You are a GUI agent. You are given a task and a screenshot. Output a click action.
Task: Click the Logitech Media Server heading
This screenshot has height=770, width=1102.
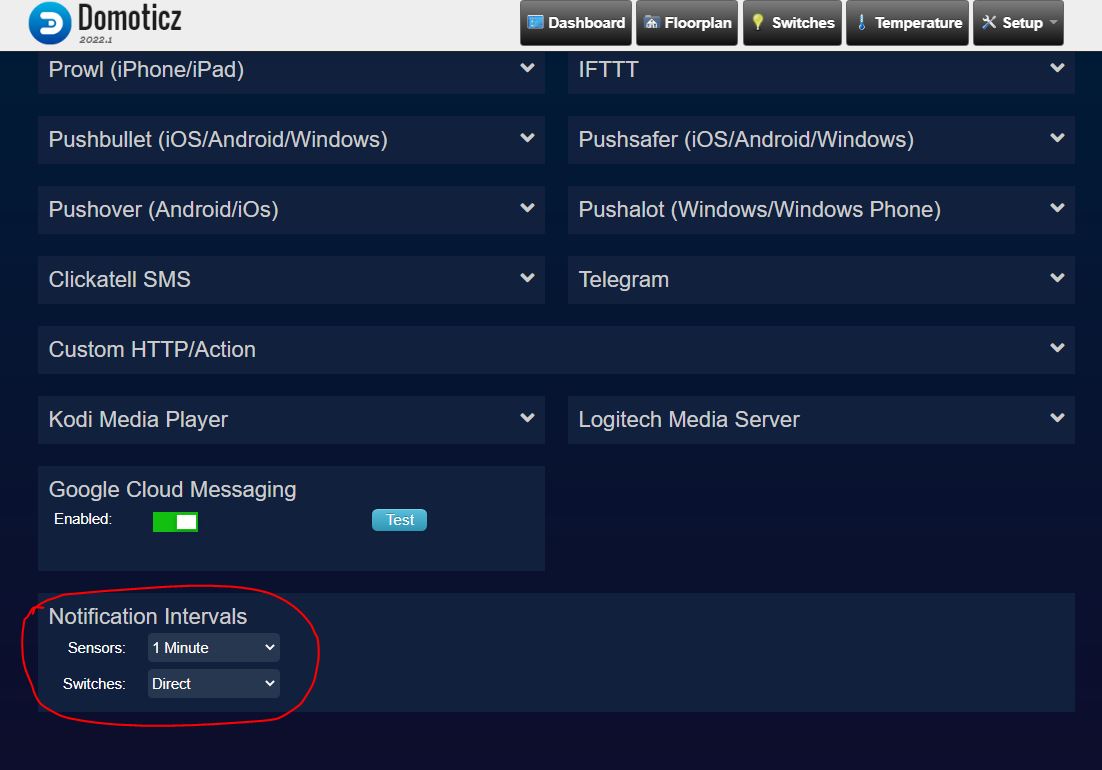coord(689,419)
